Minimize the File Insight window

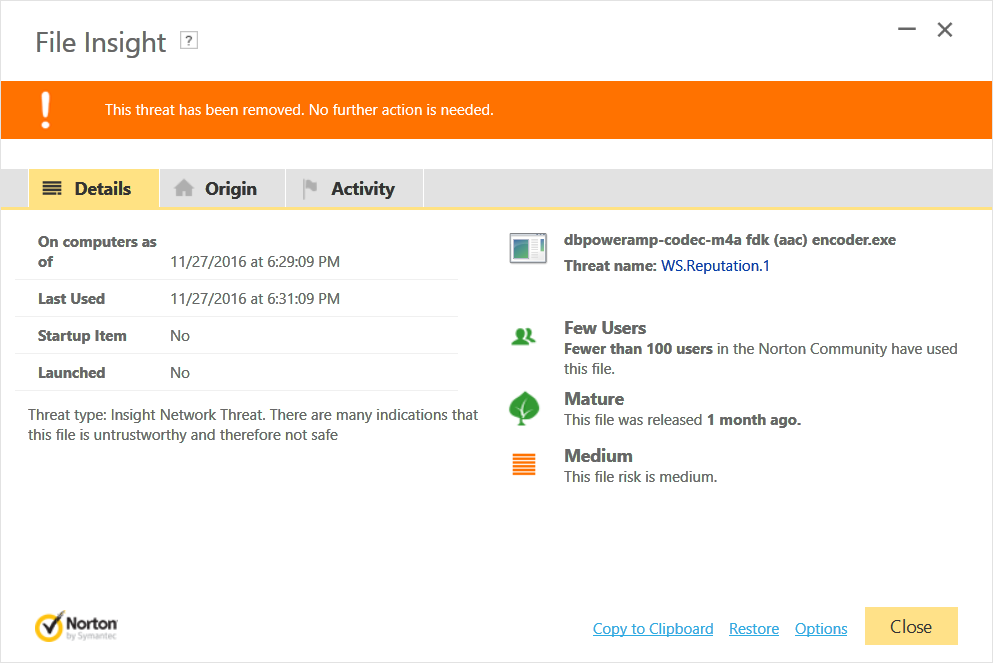(907, 29)
